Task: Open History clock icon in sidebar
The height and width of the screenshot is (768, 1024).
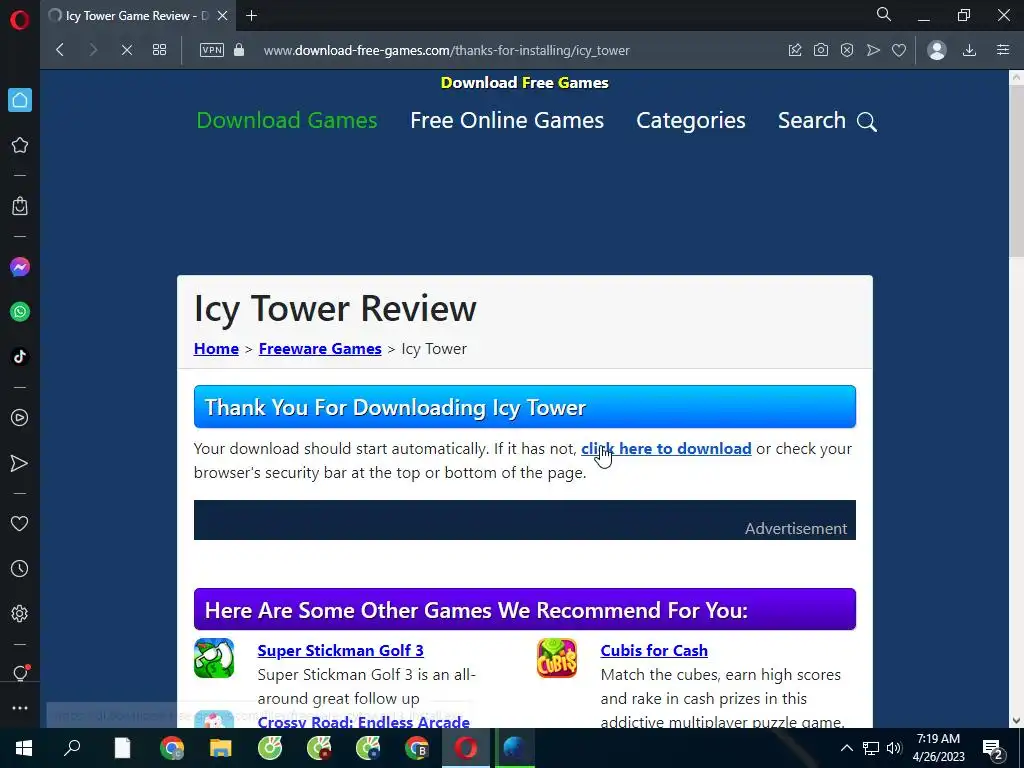Action: click(x=20, y=569)
